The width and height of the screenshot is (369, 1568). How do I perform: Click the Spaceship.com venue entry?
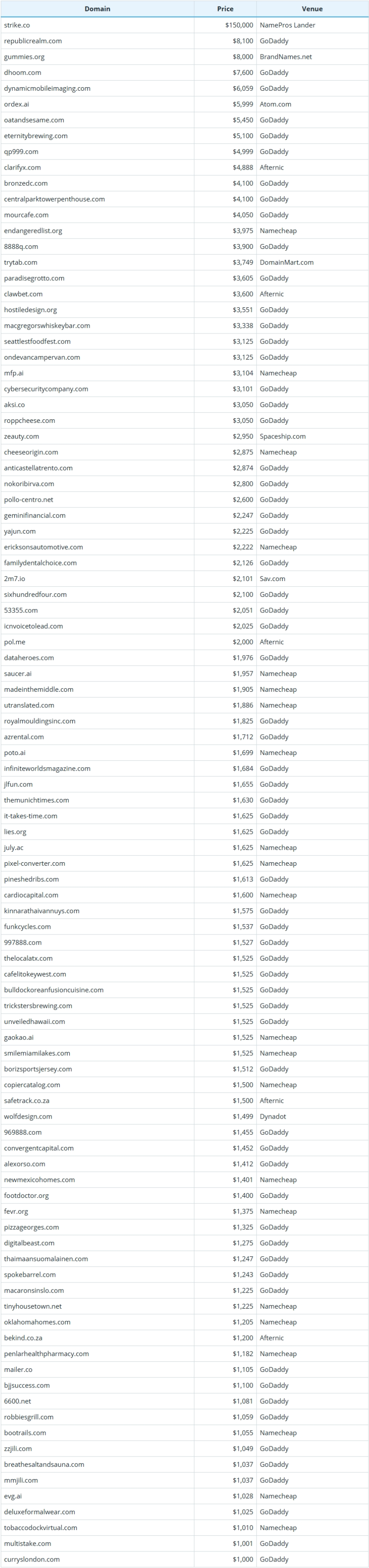tap(283, 436)
